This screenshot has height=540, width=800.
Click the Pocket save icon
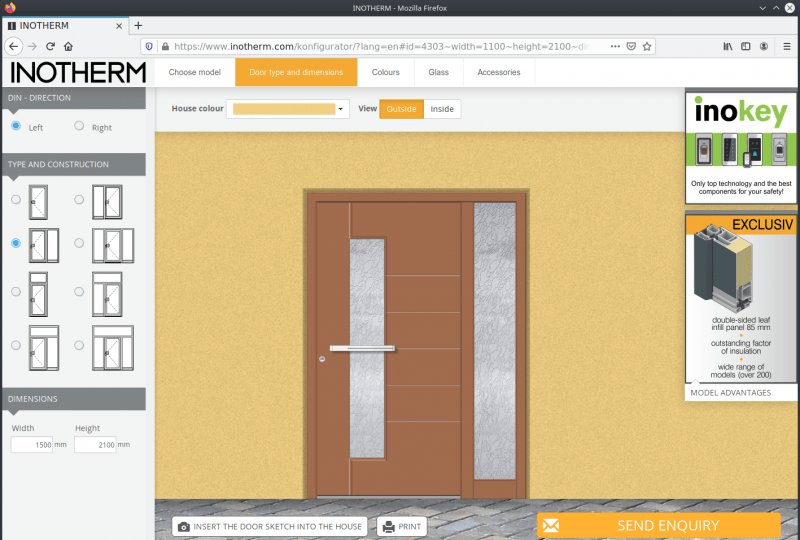coord(631,46)
